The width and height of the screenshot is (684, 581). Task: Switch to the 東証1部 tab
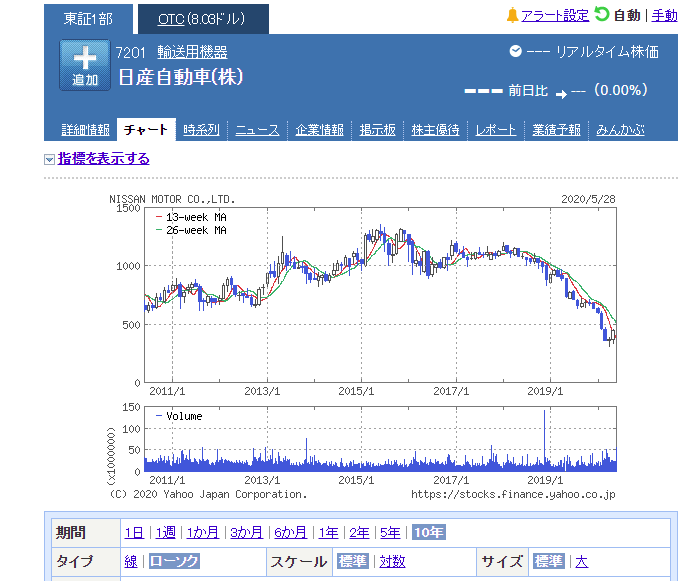coord(88,19)
